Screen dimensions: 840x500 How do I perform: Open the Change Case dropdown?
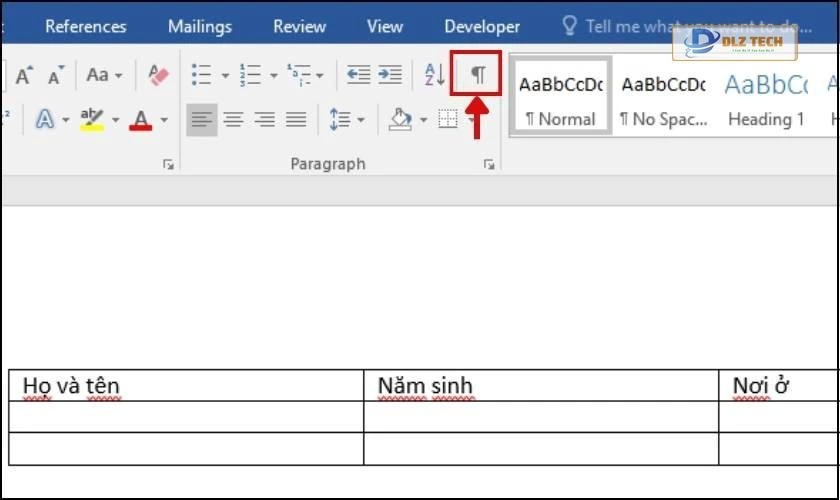coord(104,75)
